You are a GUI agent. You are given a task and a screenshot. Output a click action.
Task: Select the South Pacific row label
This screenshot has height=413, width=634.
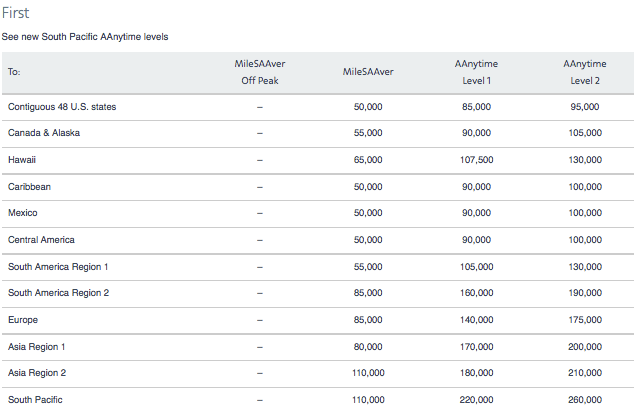35,400
